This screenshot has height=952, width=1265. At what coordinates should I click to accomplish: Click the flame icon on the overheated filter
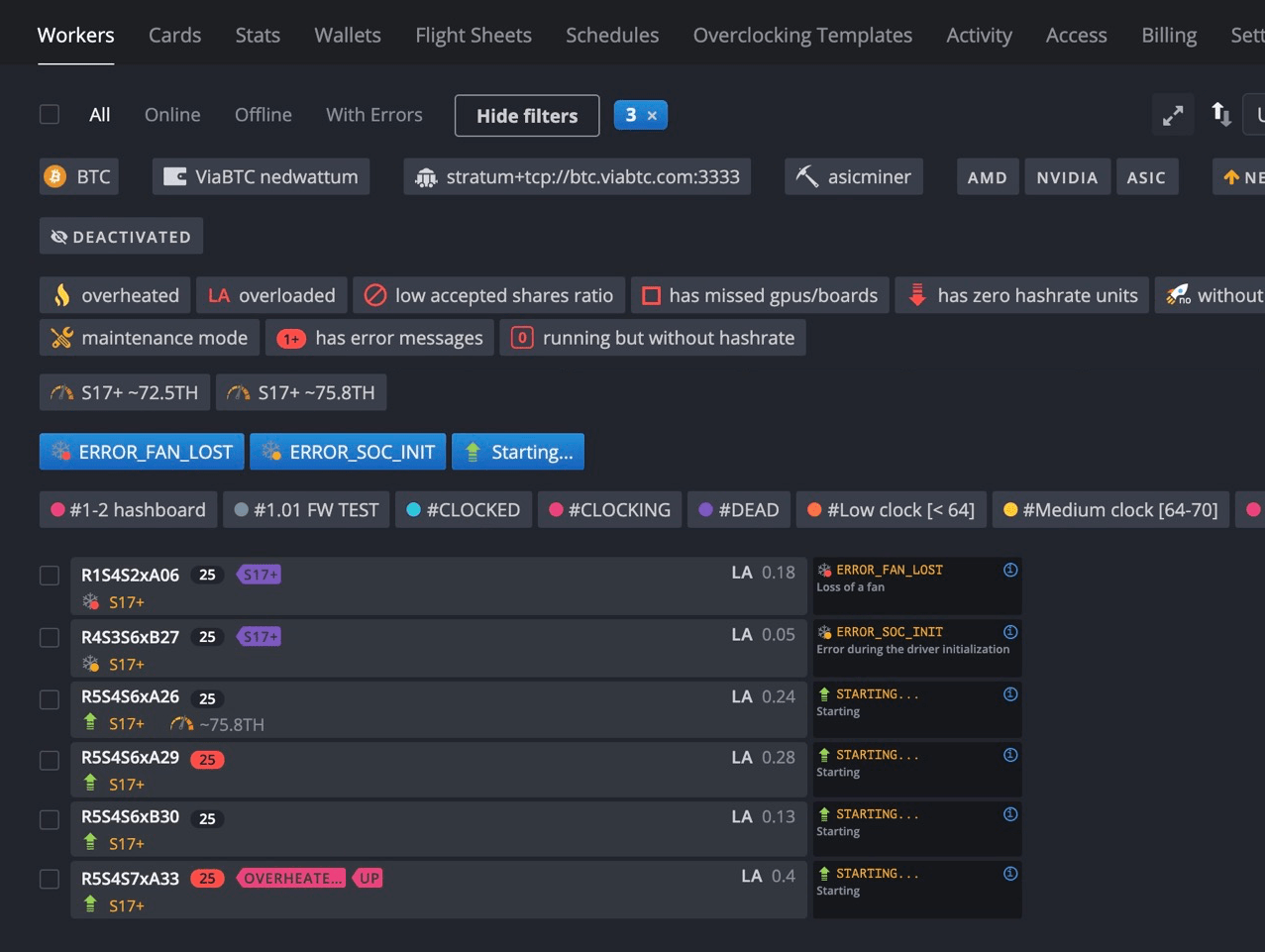(x=62, y=294)
